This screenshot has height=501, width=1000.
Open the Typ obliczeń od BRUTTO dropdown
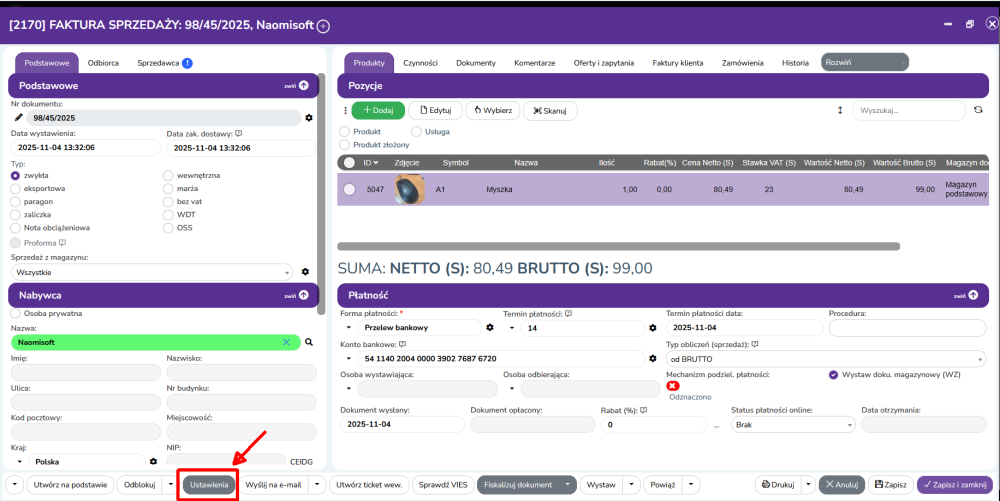[x=826, y=358]
